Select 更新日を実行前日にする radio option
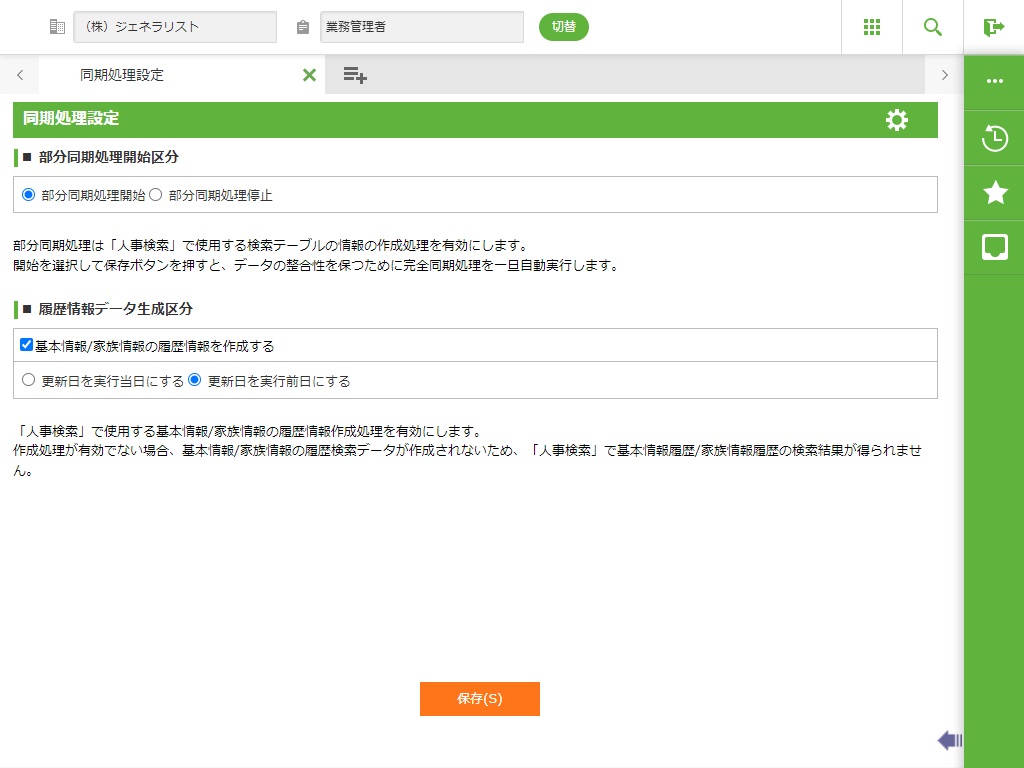Image resolution: width=1024 pixels, height=768 pixels. point(194,380)
